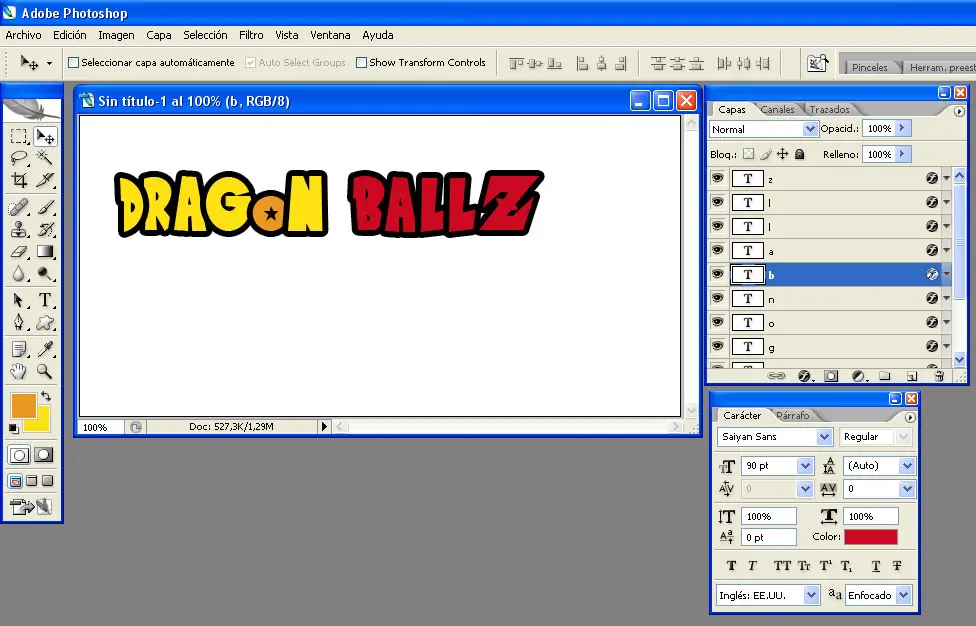Select the Clone Stamp tool
976x626 pixels.
point(19,229)
